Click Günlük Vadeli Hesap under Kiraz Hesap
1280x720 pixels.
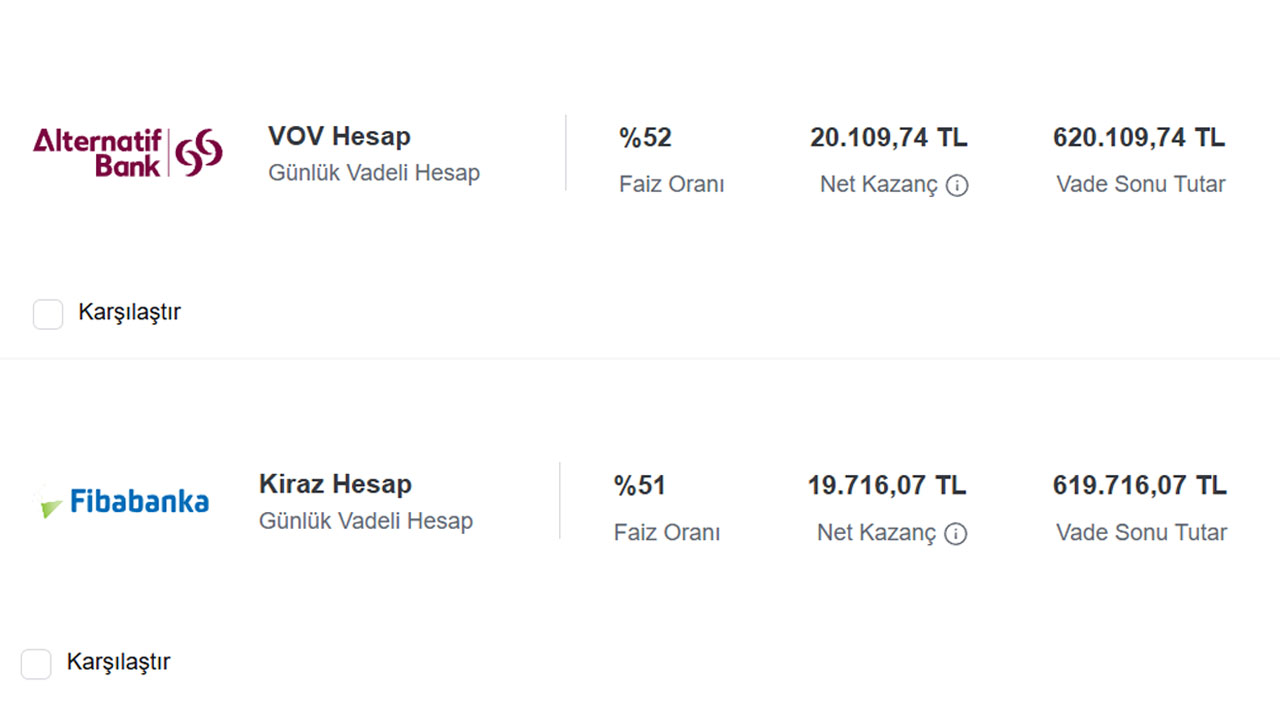tap(366, 521)
